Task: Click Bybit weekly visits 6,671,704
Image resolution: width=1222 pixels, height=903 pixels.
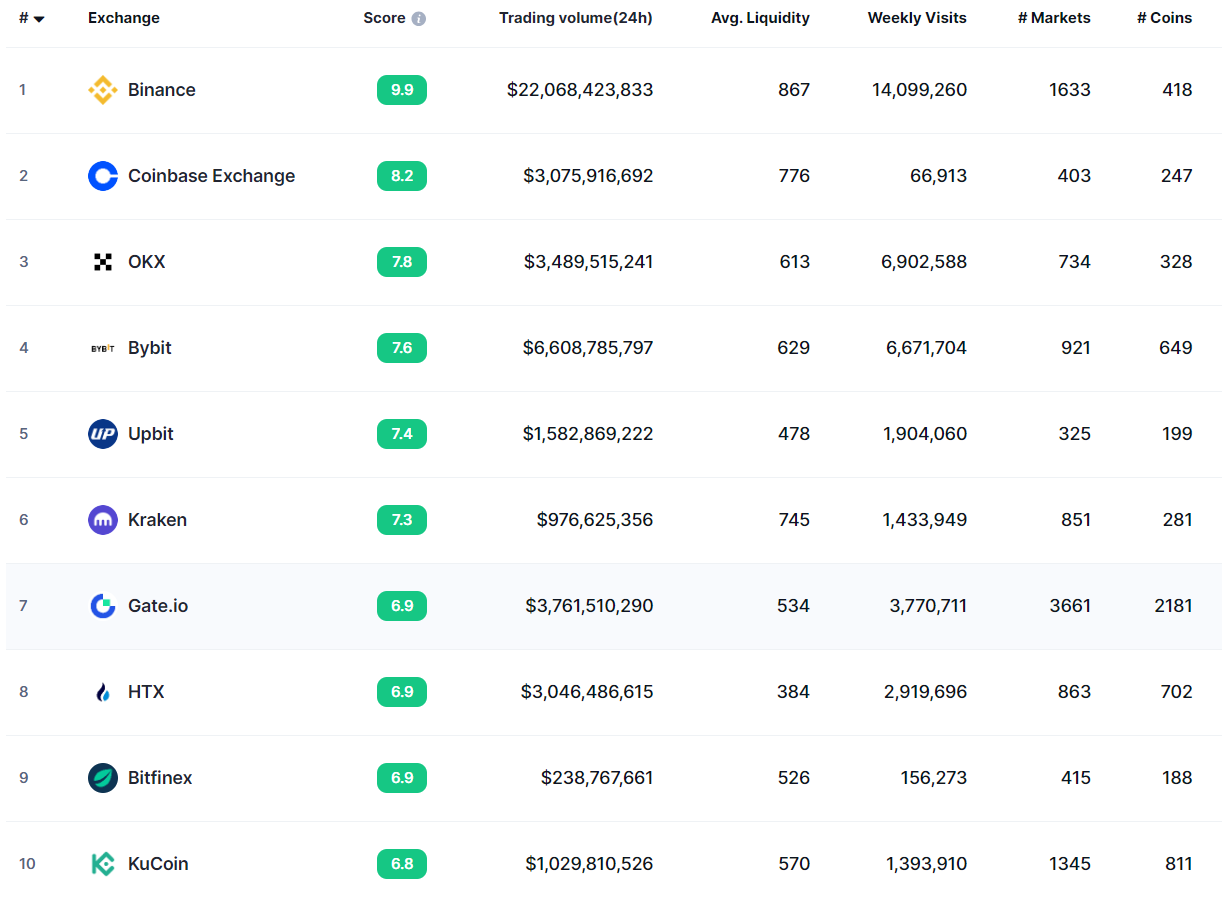Action: point(926,348)
